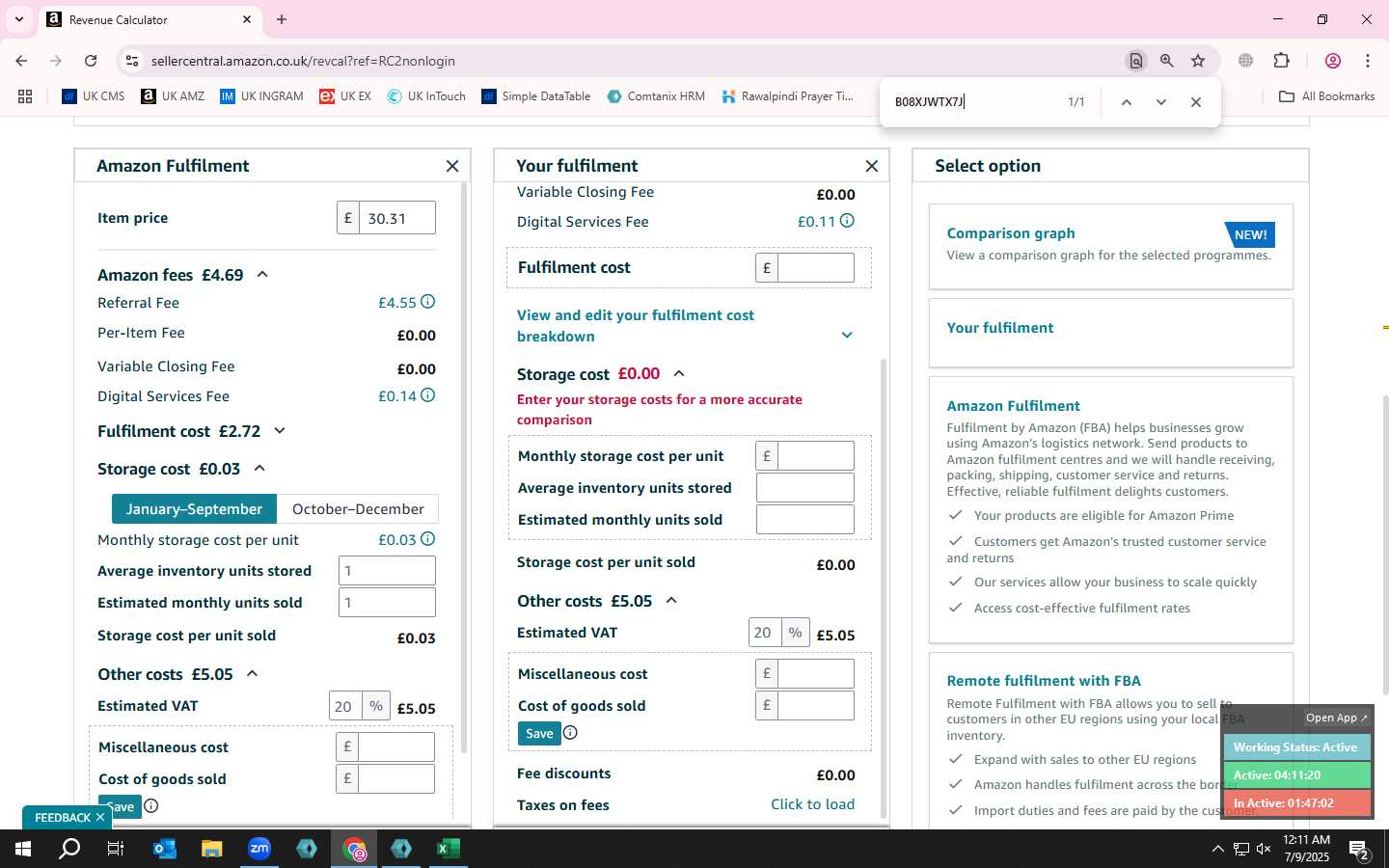Click Your fulfilment Digital Services Fee info icon
1389x868 pixels.
(847, 221)
